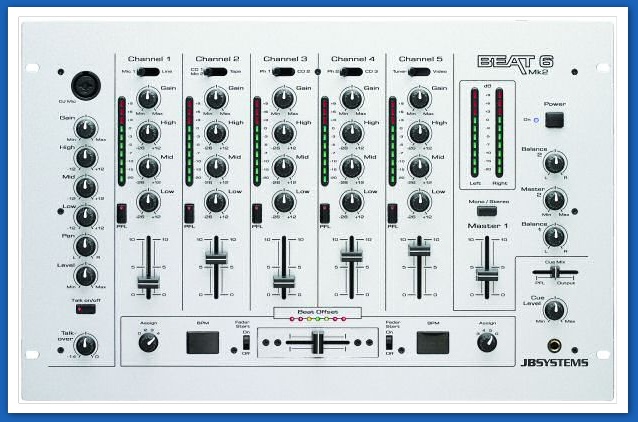Click the Channel 4 volume fader cap

[352, 256]
